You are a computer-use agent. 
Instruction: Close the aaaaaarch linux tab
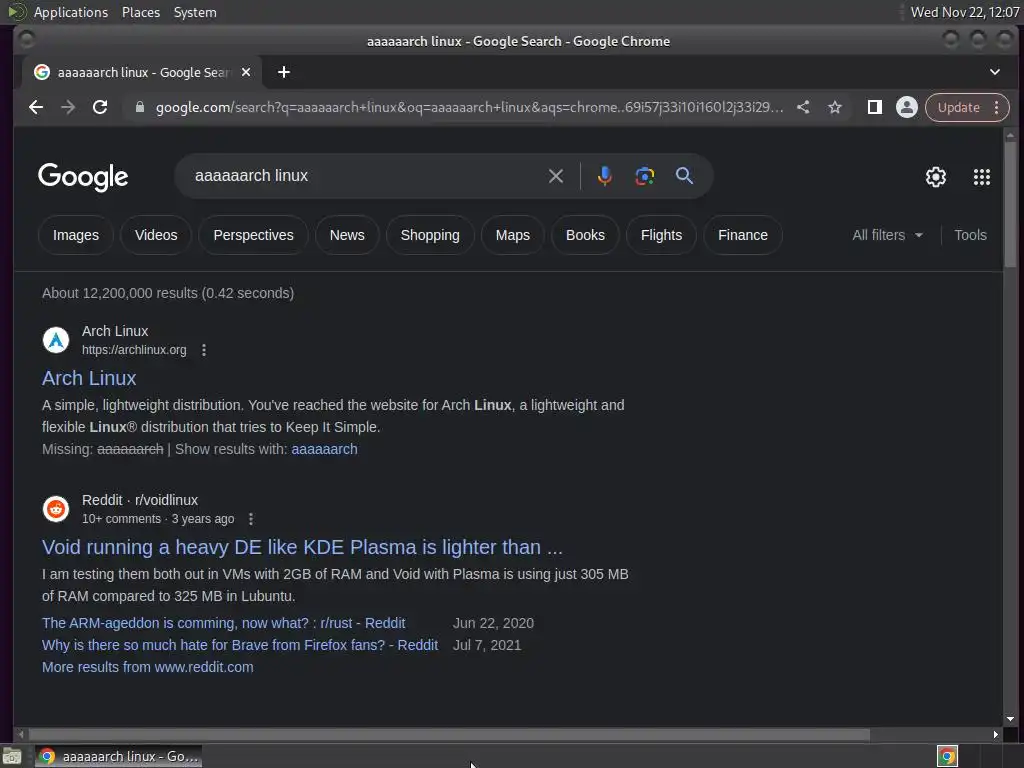click(x=246, y=72)
